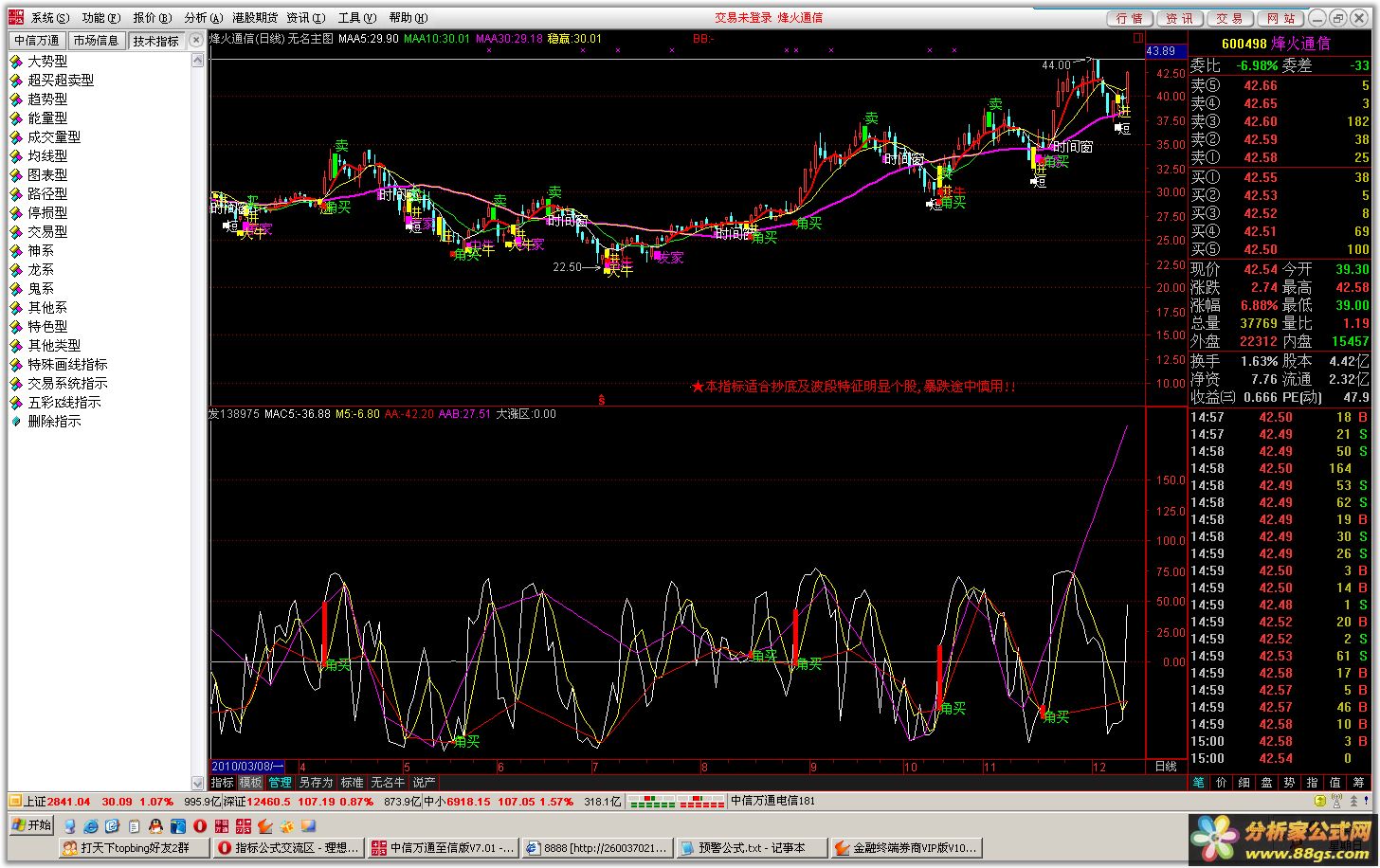This screenshot has width=1380, height=868.
Task: Select 均线型 indicator category
Action: (x=47, y=155)
